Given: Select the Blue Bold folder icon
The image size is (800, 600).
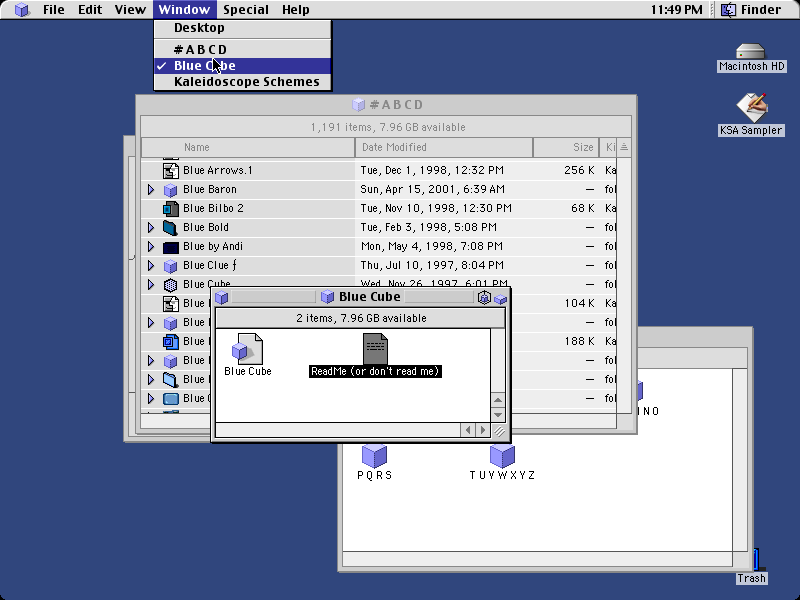Looking at the screenshot, I should point(170,228).
